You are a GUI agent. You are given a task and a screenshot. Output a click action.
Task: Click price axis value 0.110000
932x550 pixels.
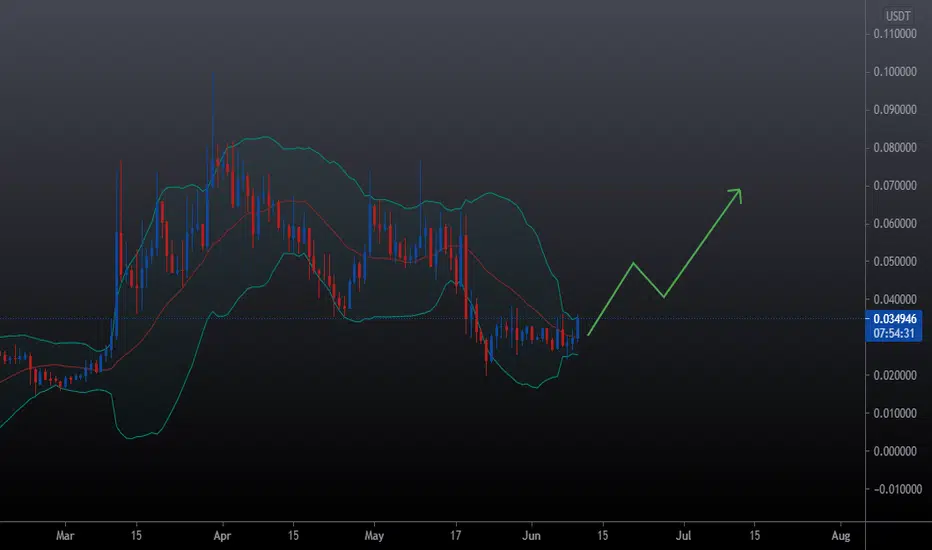[x=895, y=34]
